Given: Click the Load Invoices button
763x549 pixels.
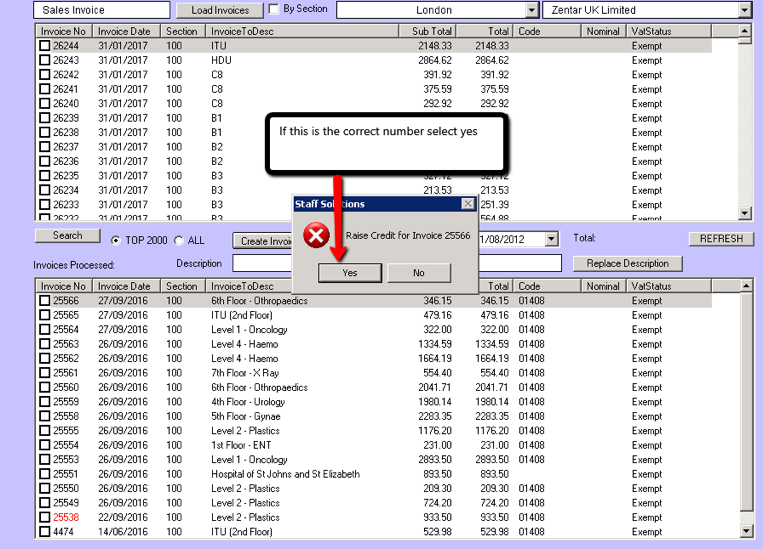Looking at the screenshot, I should [218, 10].
